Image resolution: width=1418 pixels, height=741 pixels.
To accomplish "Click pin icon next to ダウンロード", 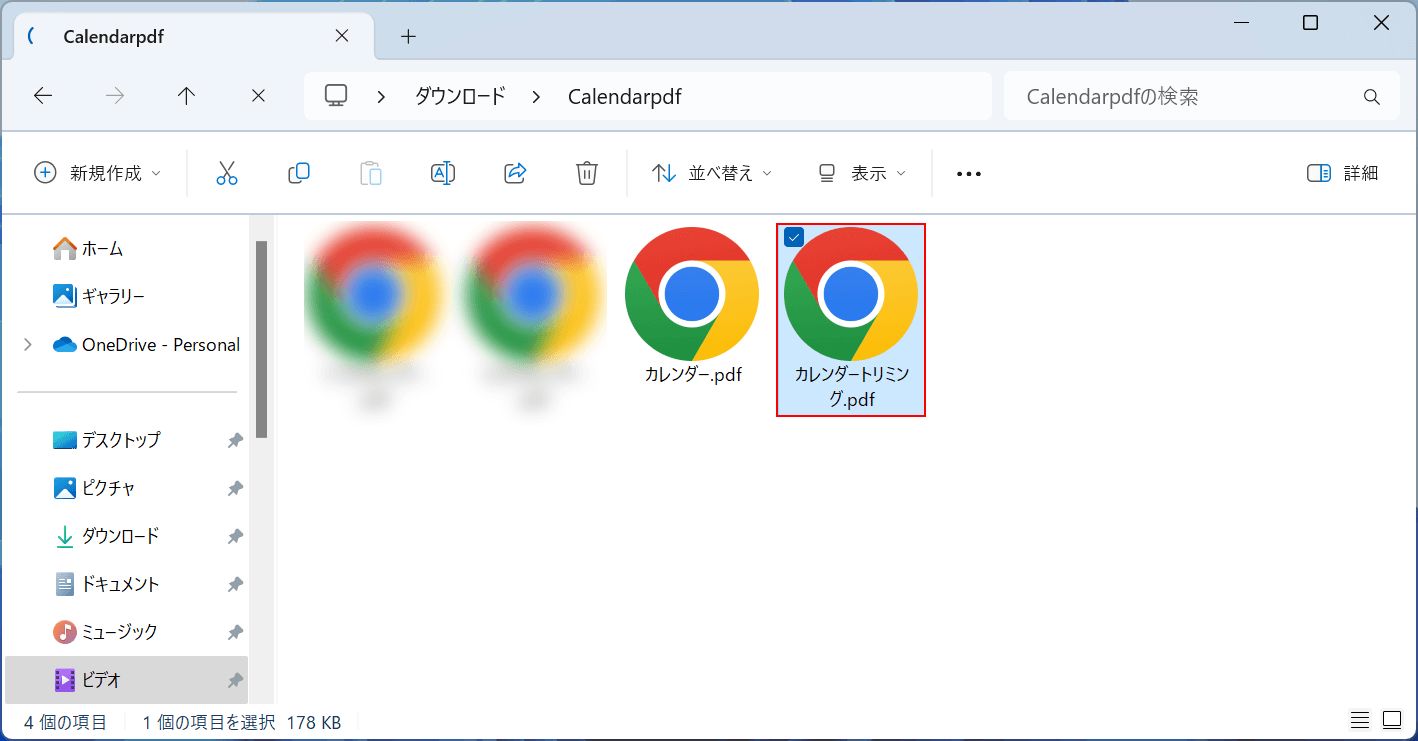I will pyautogui.click(x=235, y=536).
